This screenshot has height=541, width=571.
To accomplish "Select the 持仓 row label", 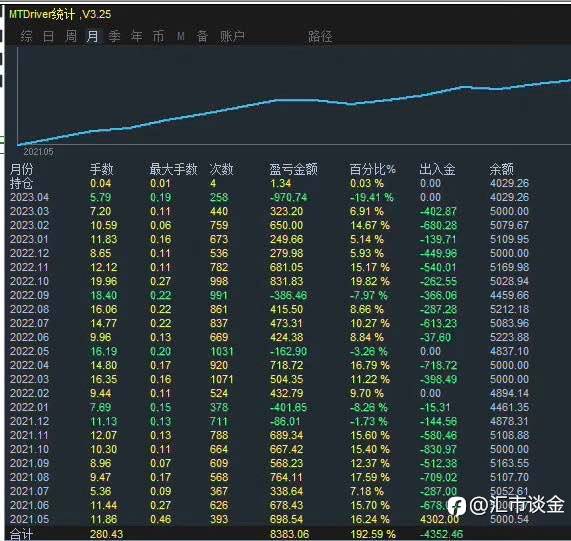I will [x=21, y=183].
